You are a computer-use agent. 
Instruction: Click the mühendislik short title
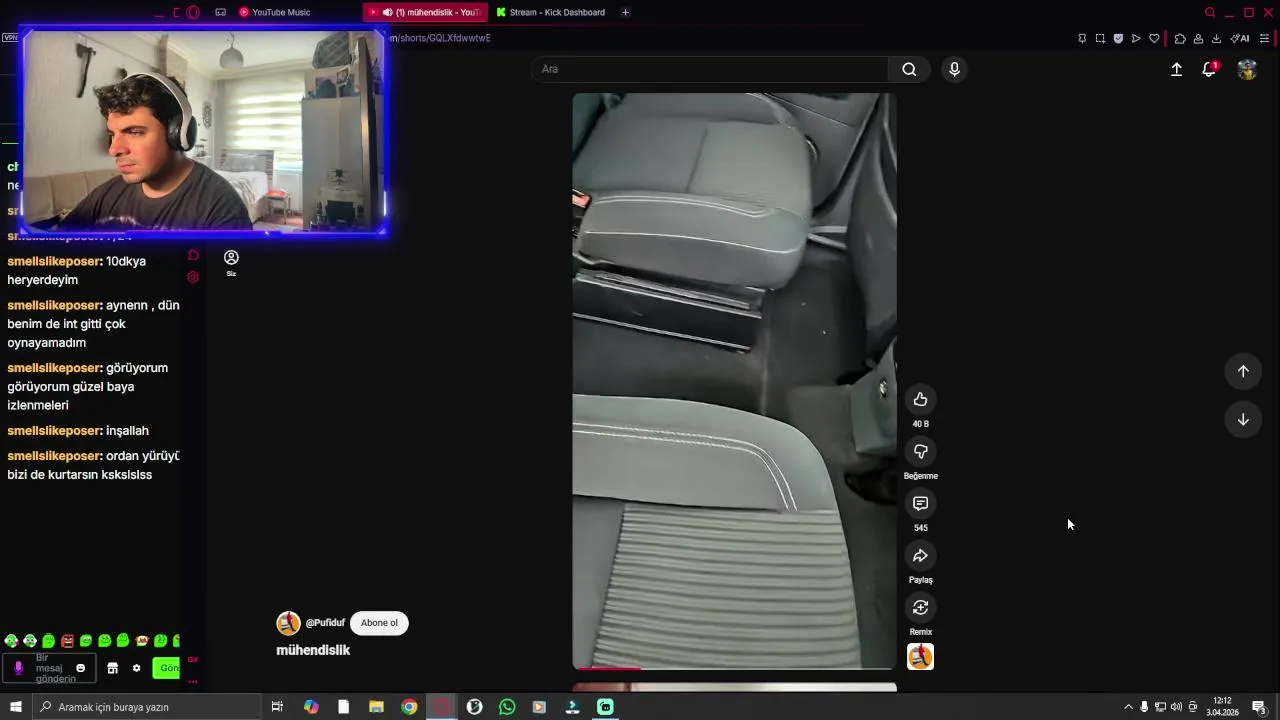(313, 650)
